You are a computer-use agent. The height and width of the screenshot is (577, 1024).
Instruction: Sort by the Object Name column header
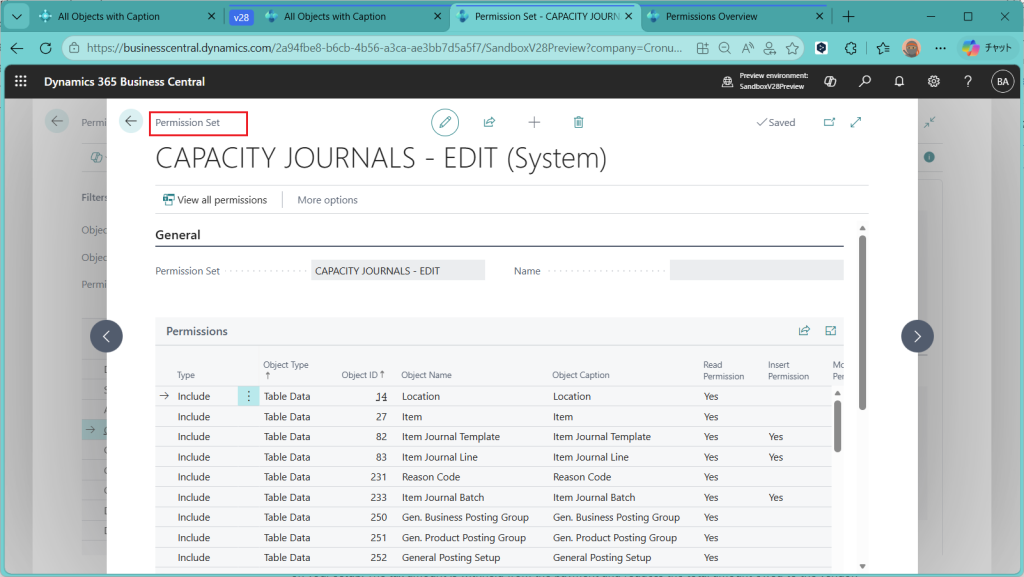(x=426, y=375)
